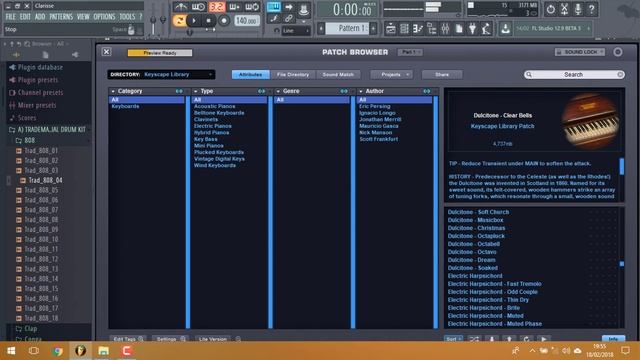640x360 pixels.
Task: Toggle the metronome icon
Action: [180, 7]
